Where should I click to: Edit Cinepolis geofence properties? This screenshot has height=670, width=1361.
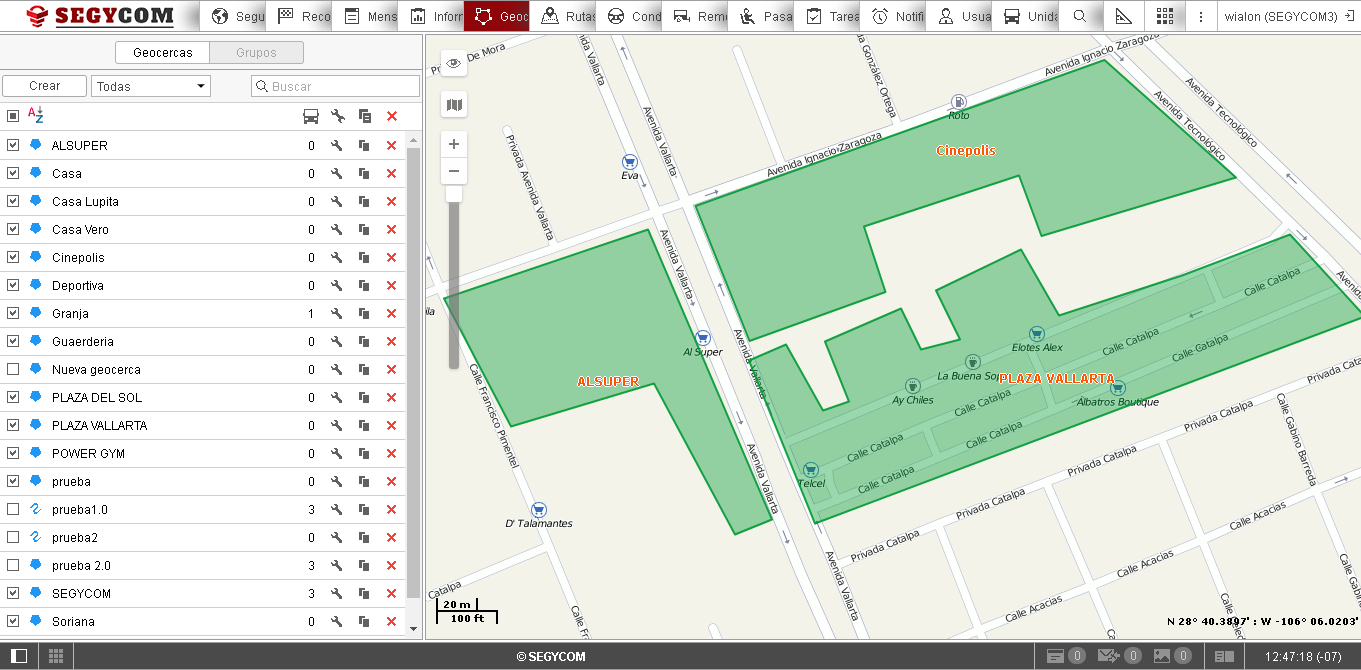(x=337, y=257)
